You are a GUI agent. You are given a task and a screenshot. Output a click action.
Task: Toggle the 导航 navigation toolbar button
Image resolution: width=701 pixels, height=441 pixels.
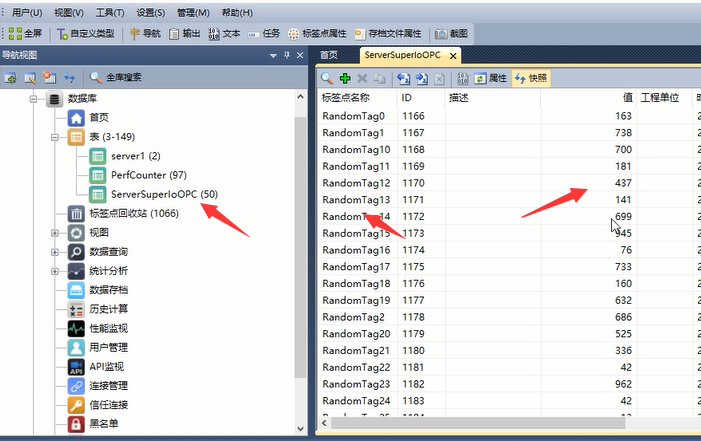tap(145, 34)
